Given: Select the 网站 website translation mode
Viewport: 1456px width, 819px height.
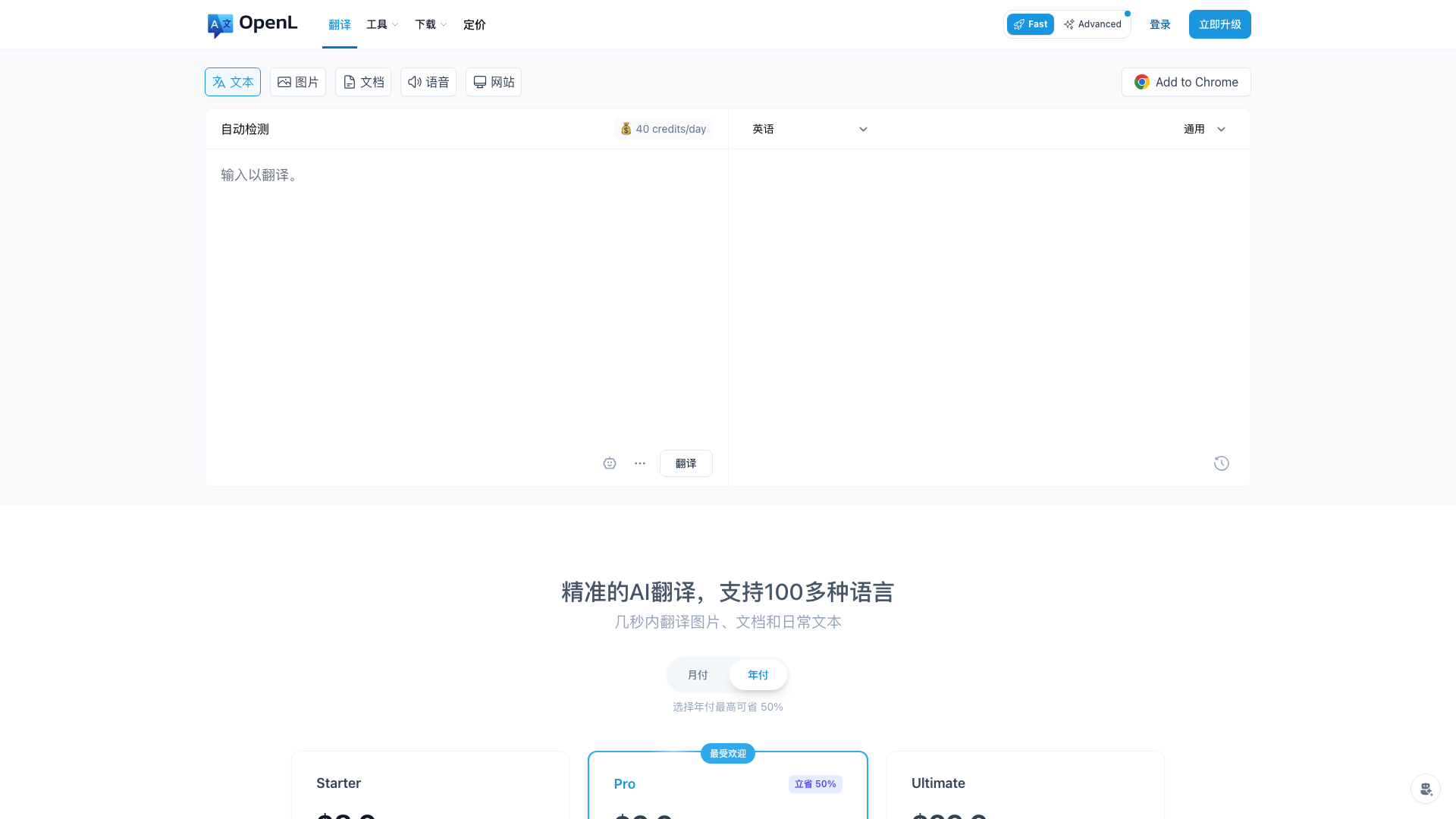Looking at the screenshot, I should 494,82.
